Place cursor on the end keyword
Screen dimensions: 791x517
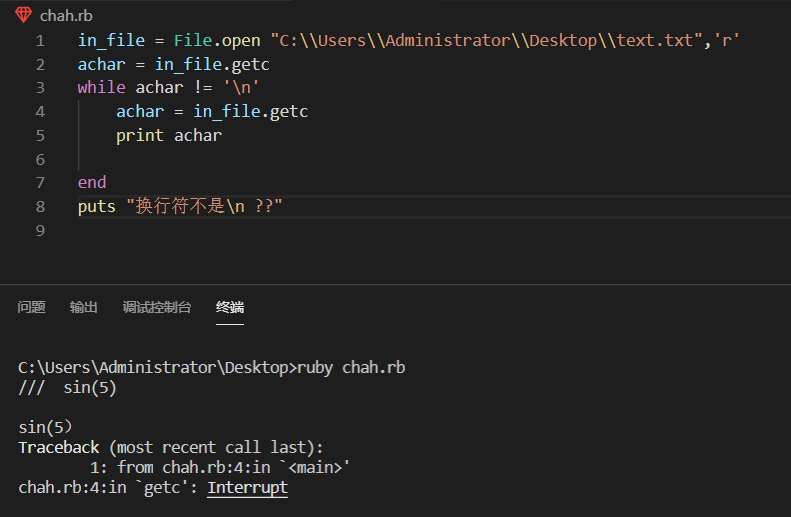click(x=92, y=182)
